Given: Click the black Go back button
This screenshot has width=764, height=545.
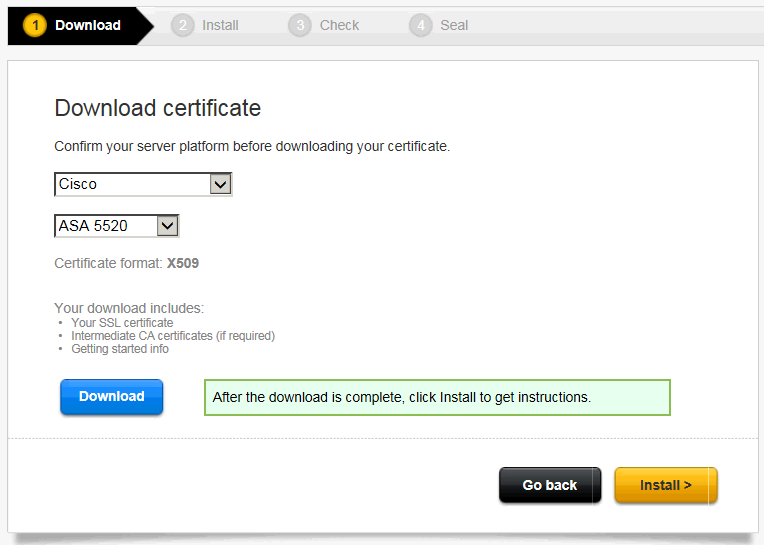Looking at the screenshot, I should [550, 485].
